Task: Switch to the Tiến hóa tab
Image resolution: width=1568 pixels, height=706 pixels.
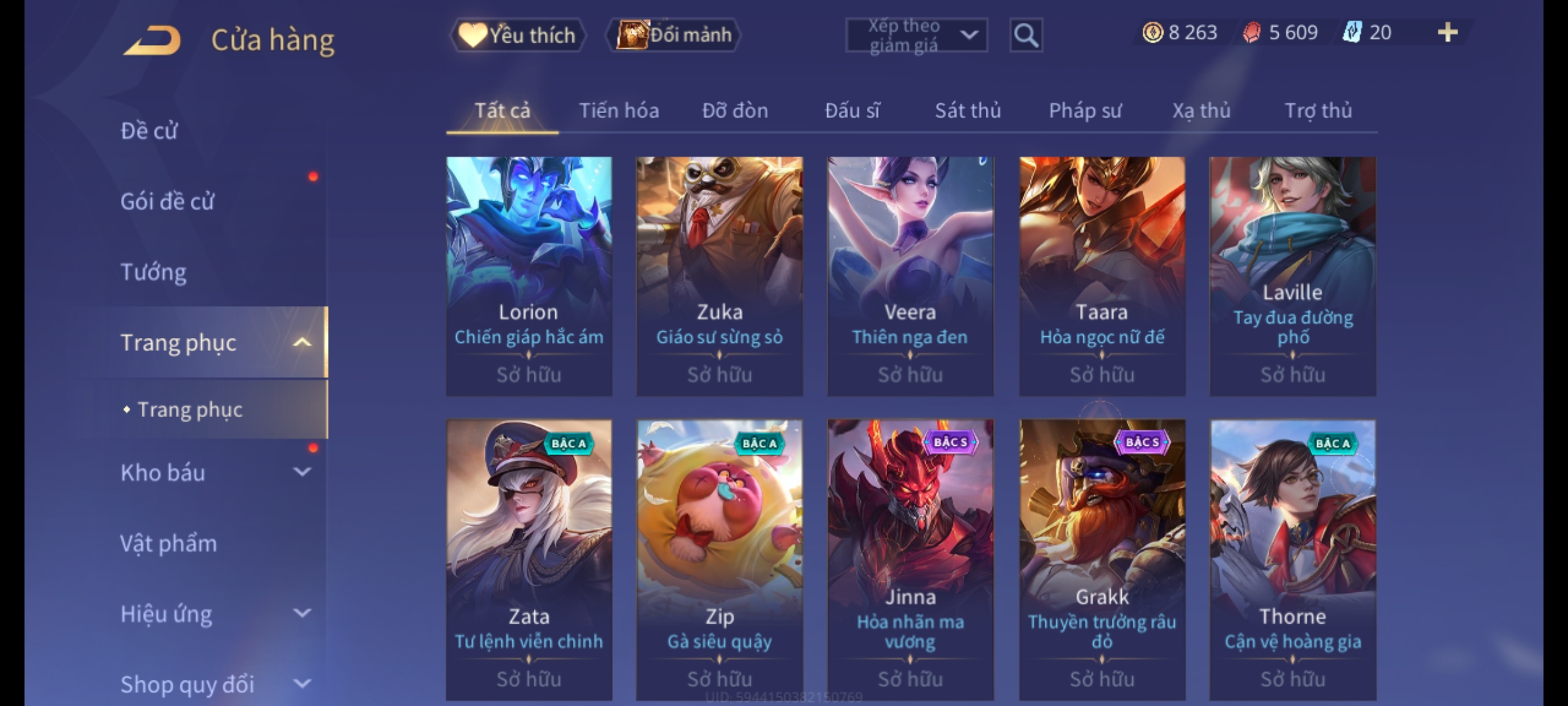Action: tap(619, 110)
